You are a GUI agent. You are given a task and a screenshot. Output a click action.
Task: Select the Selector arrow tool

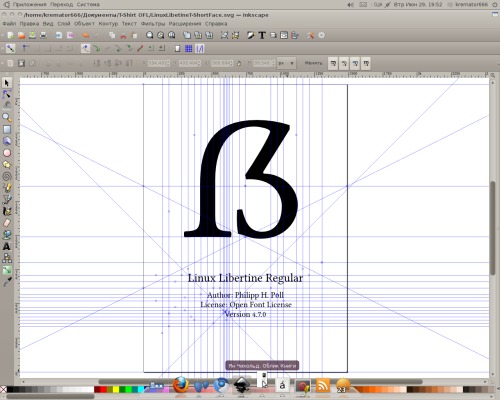click(7, 82)
